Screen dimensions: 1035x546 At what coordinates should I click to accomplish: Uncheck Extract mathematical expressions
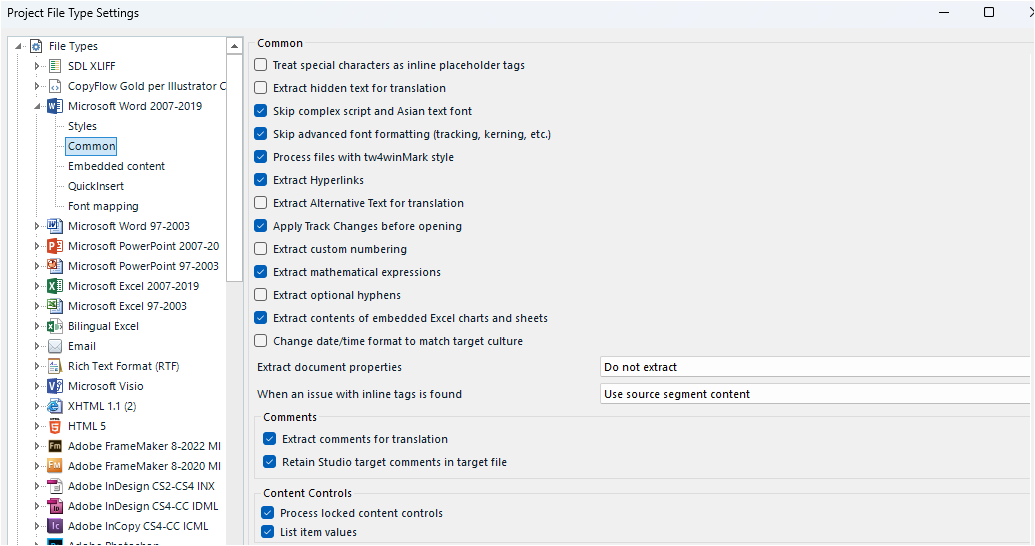[x=261, y=272]
